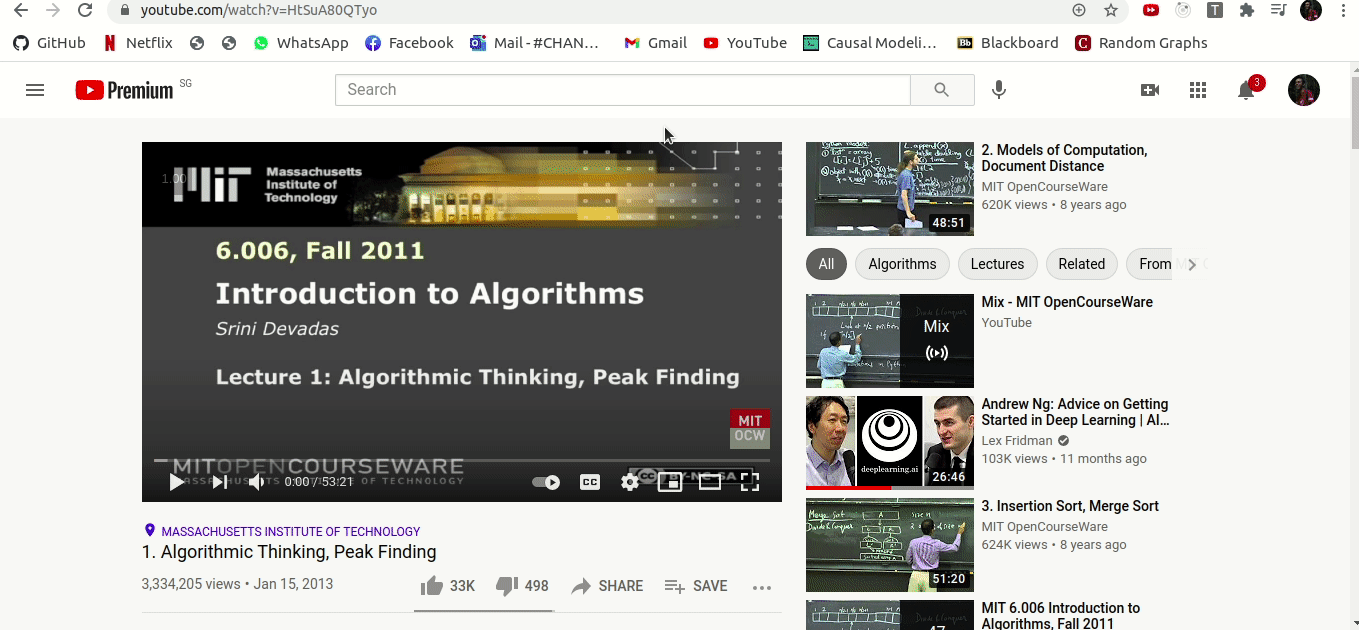Switch to miniplayer mode
Viewport: 1359px width, 630px height.
(x=670, y=482)
